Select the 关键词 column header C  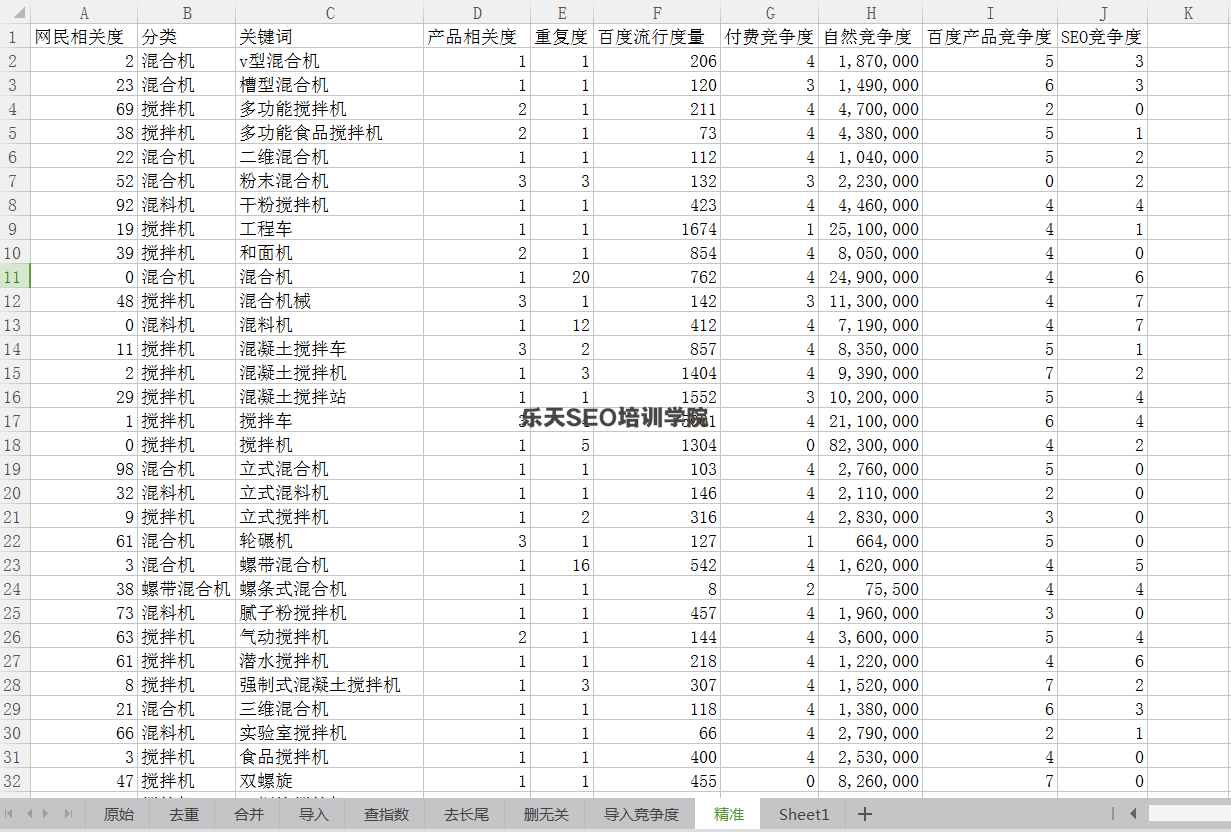pyautogui.click(x=329, y=13)
